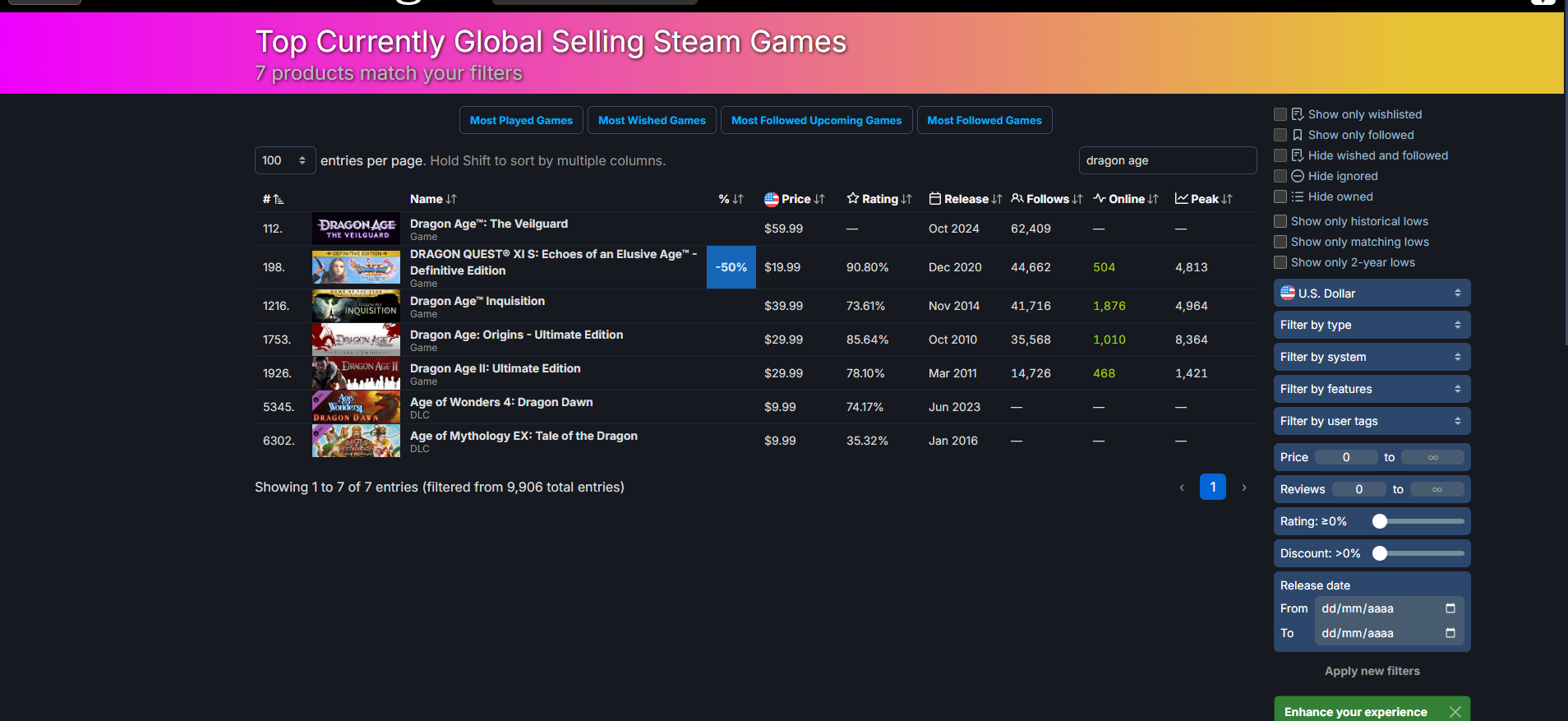Viewport: 1568px width, 721px height.
Task: Open the U.S. Dollar currency dropdown
Action: click(1372, 293)
